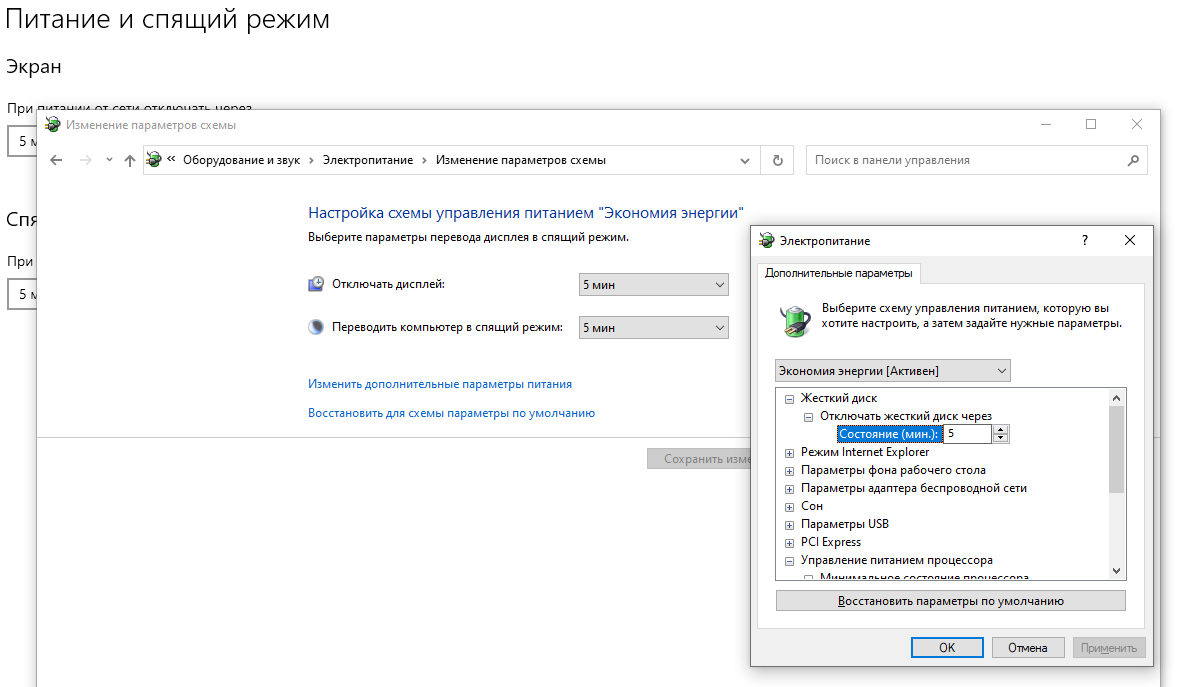
Task: Click power icon in address bar
Action: click(154, 159)
